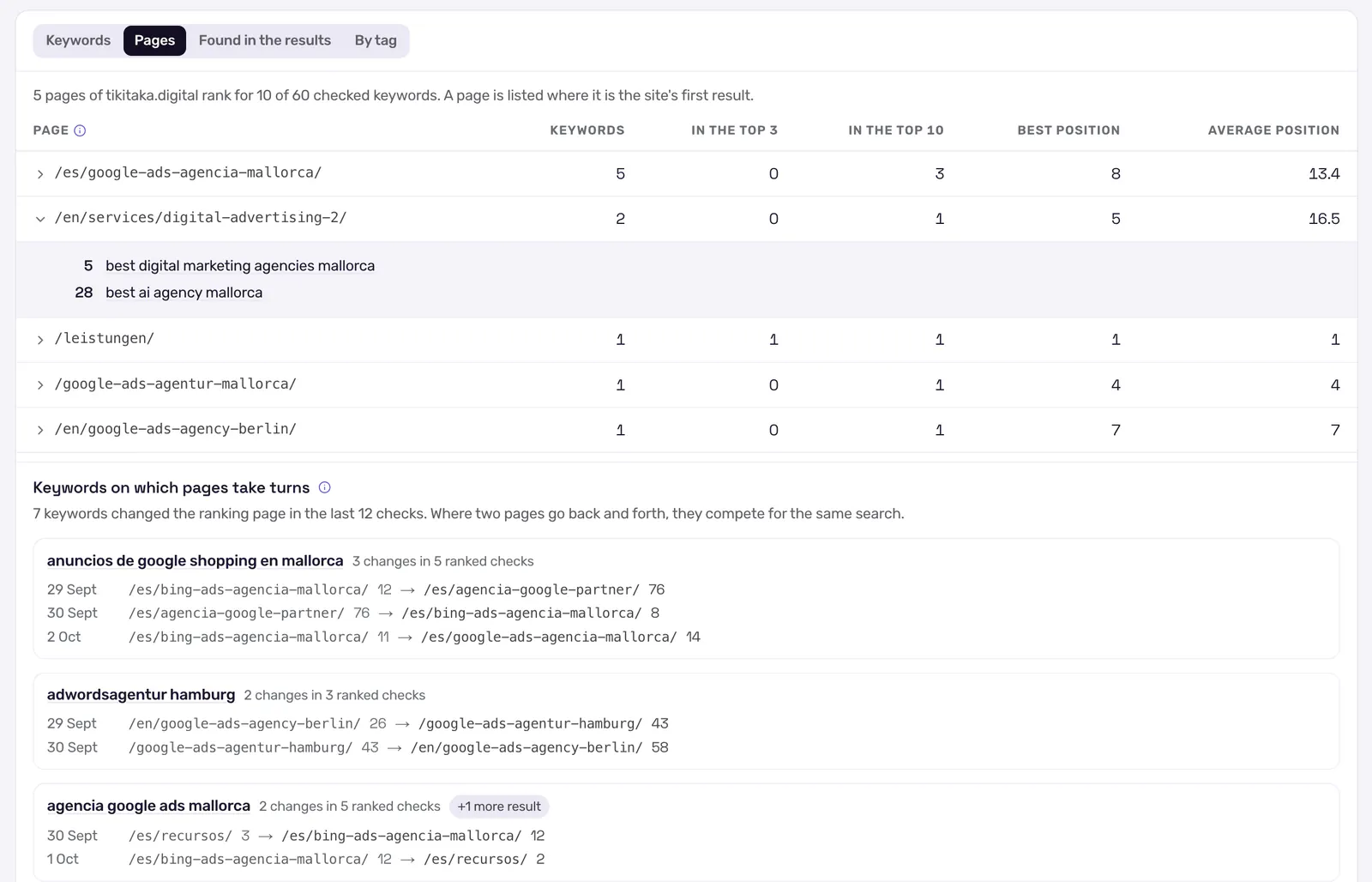Viewport: 1372px width, 882px height.
Task: Click 'best ai agency mallorca' keyword
Action: tap(184, 293)
